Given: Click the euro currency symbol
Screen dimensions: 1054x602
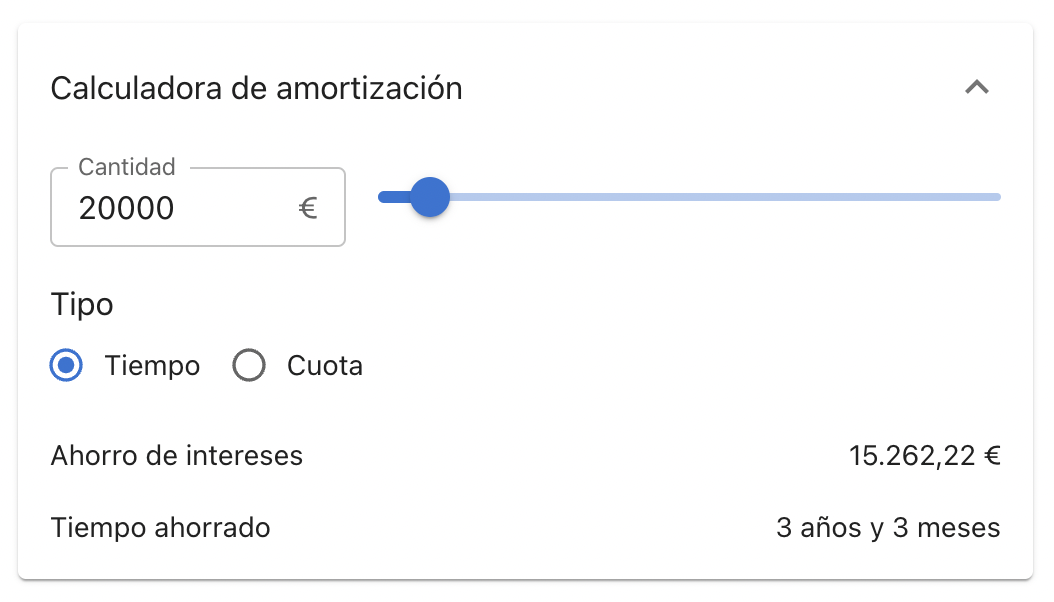Looking at the screenshot, I should pyautogui.click(x=309, y=208).
